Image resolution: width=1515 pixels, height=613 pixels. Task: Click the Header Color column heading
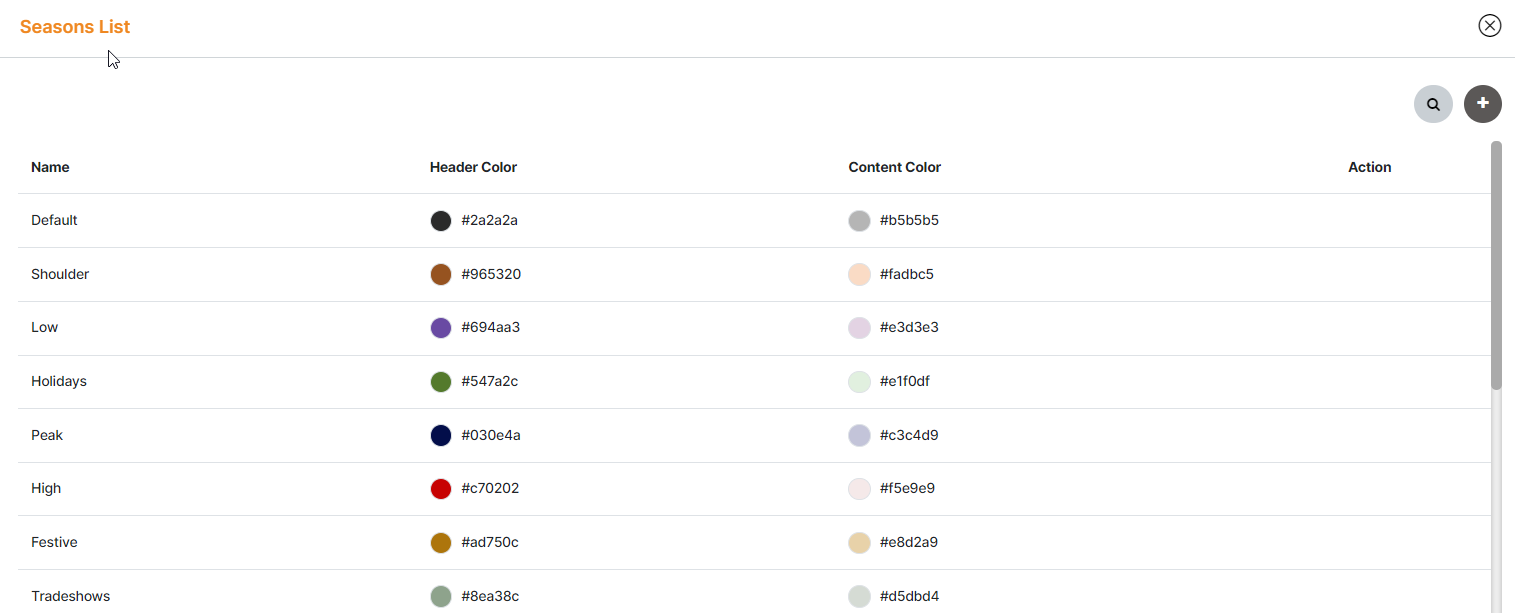[x=473, y=167]
